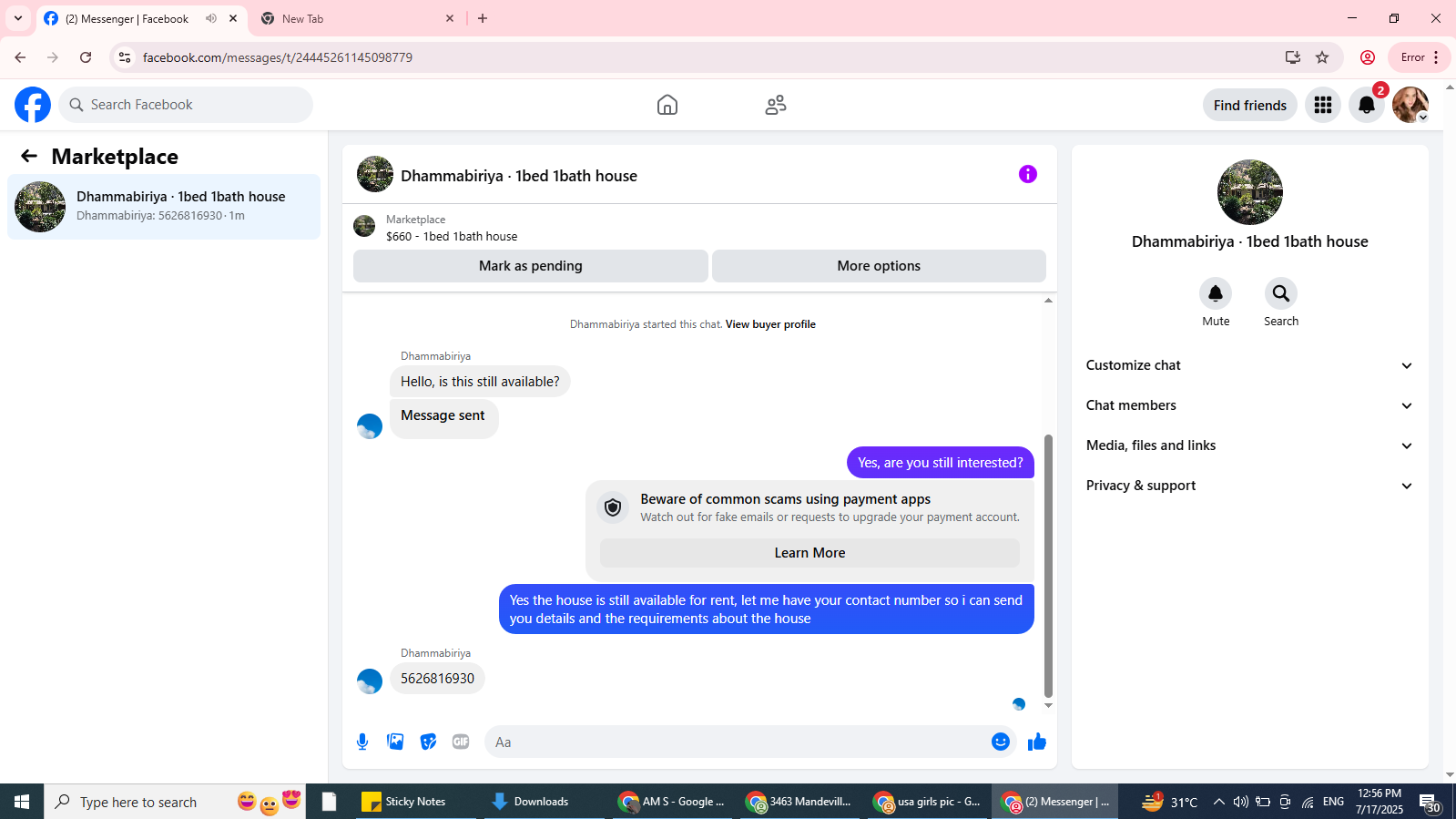The height and width of the screenshot is (819, 1456).
Task: Bookmark this page with the star icon
Action: (1322, 57)
